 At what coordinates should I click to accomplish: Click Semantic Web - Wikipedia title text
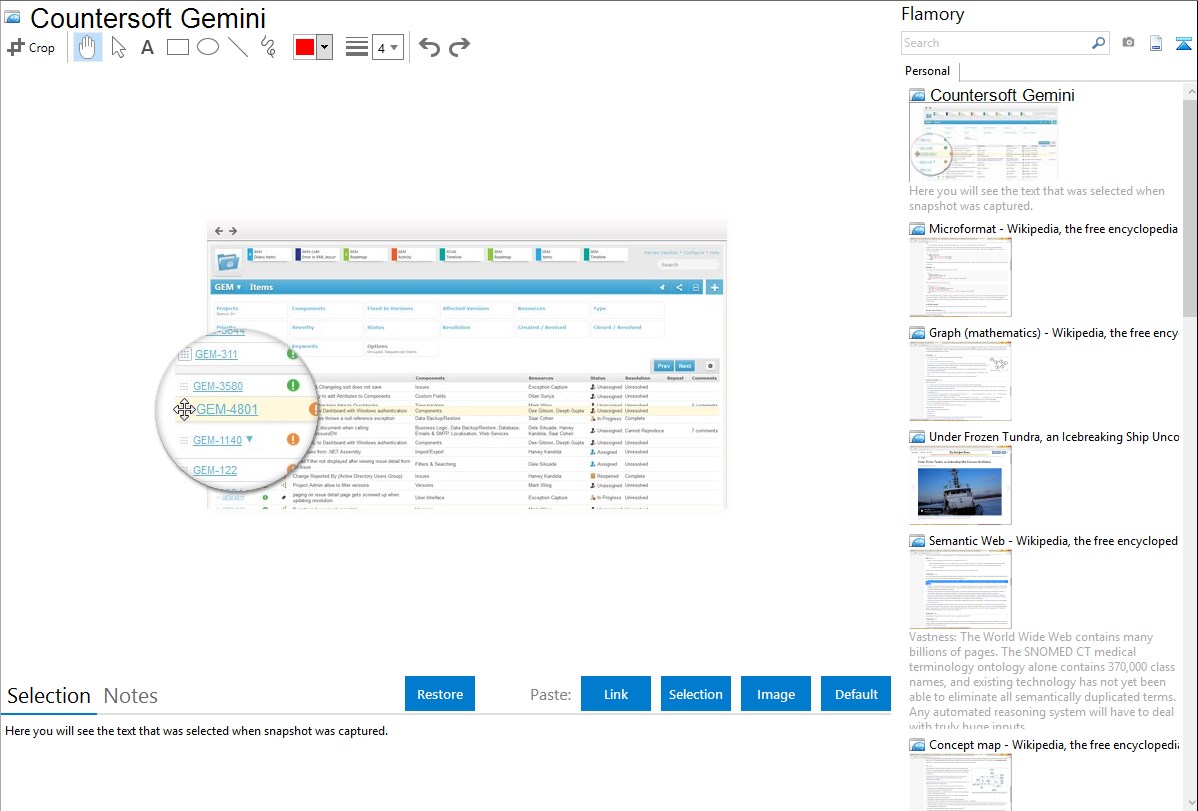pyautogui.click(x=1053, y=540)
